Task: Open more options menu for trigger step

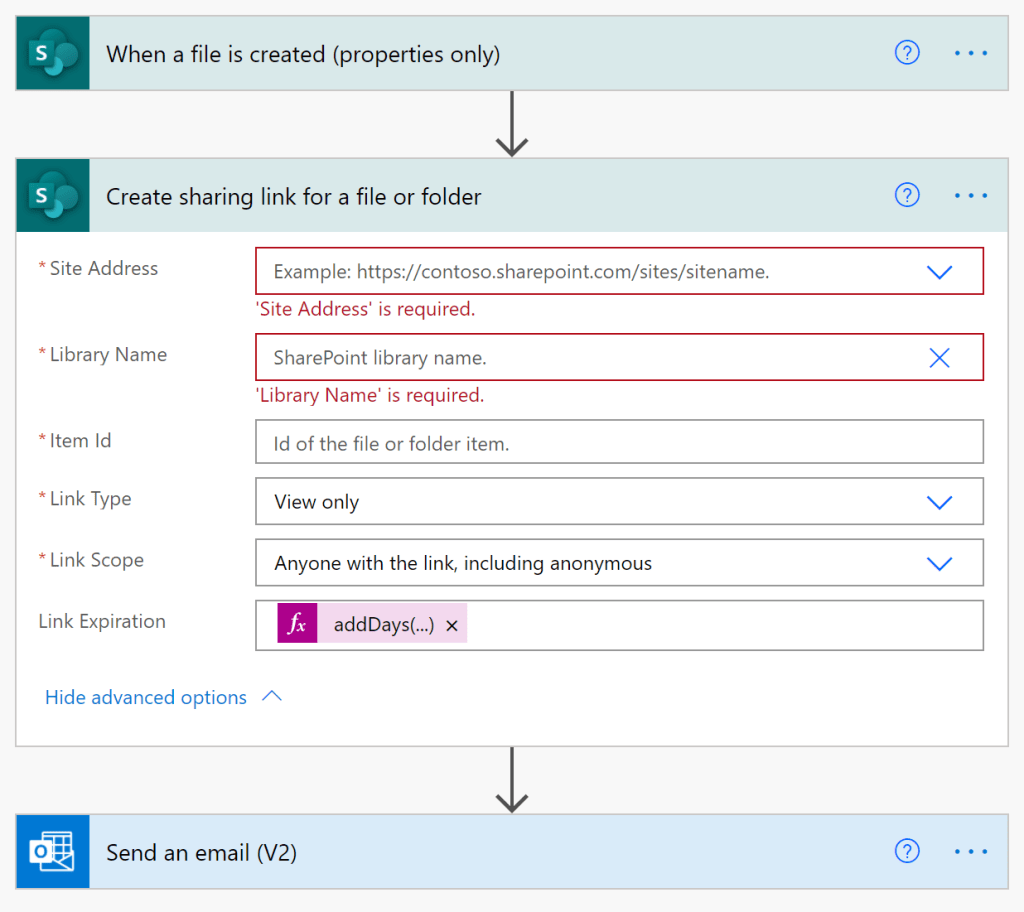Action: (970, 54)
